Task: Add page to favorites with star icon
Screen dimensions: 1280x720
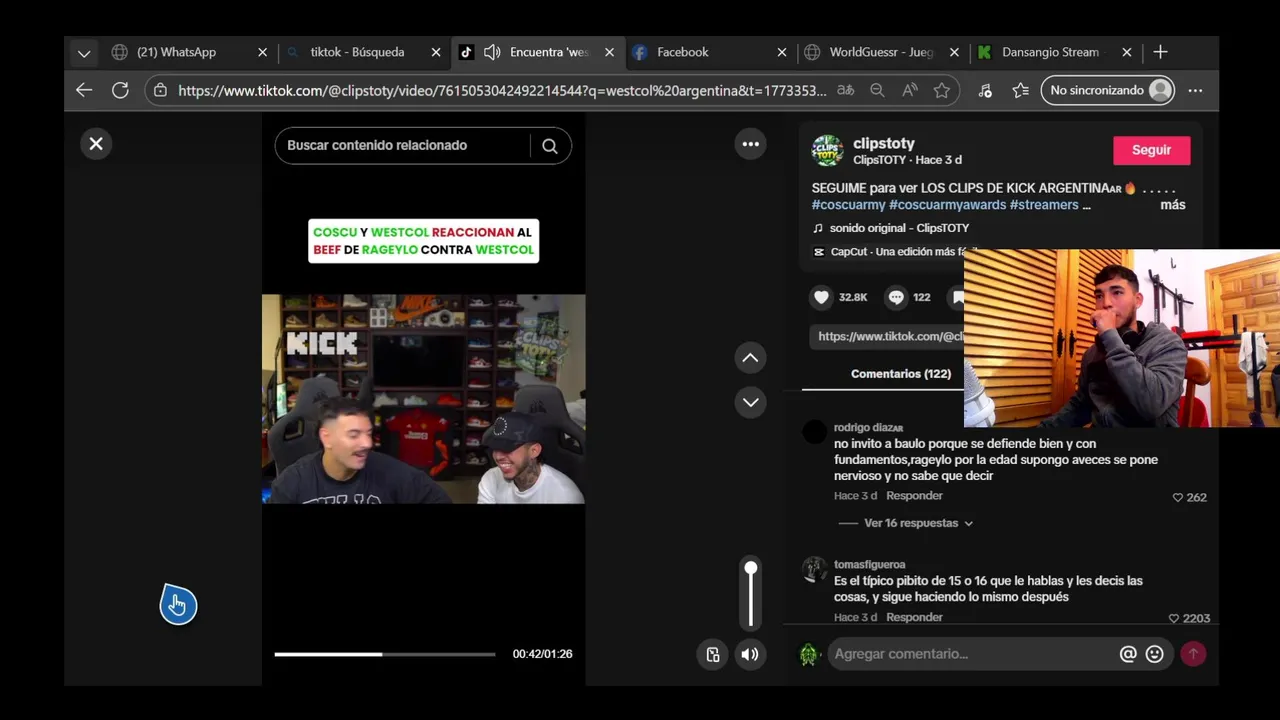Action: pyautogui.click(x=941, y=90)
